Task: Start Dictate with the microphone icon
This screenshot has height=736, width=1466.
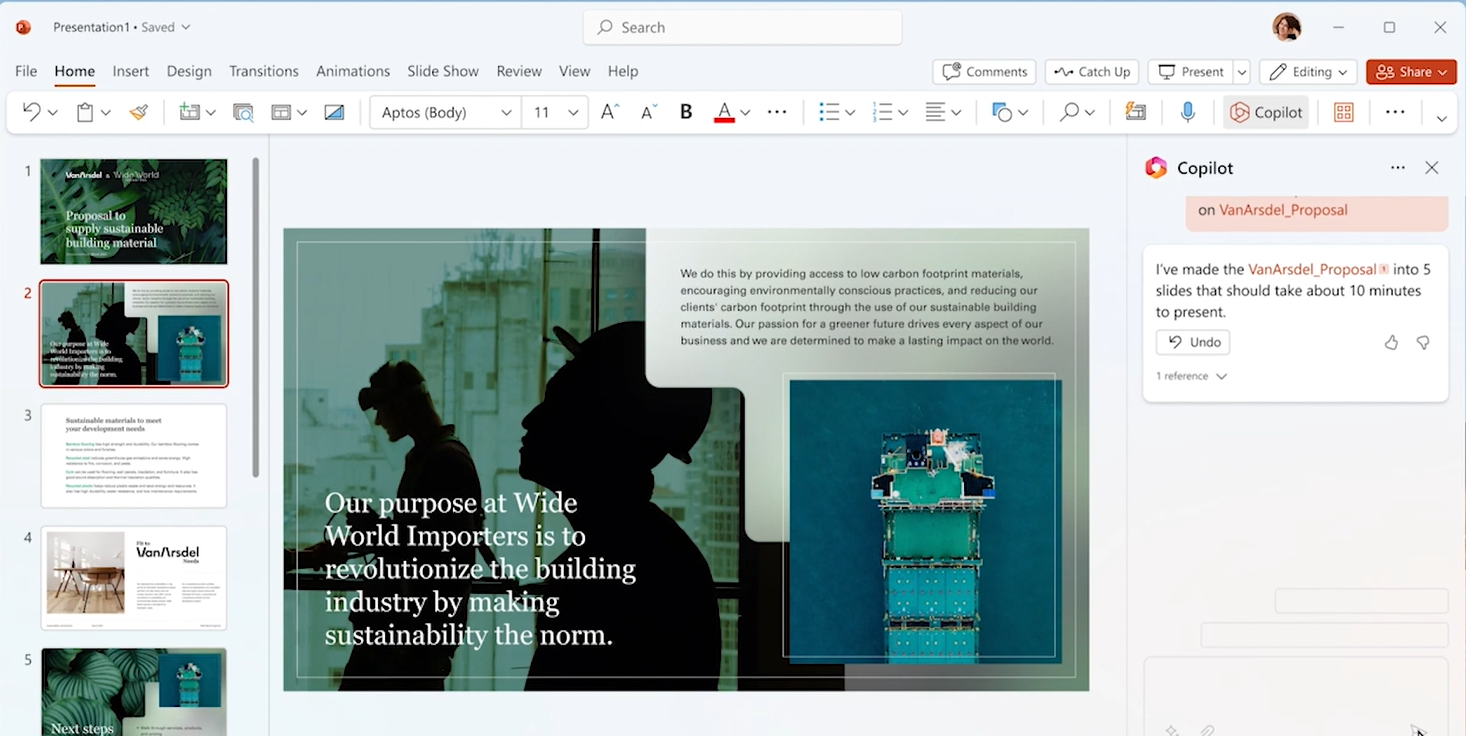Action: tap(1187, 112)
